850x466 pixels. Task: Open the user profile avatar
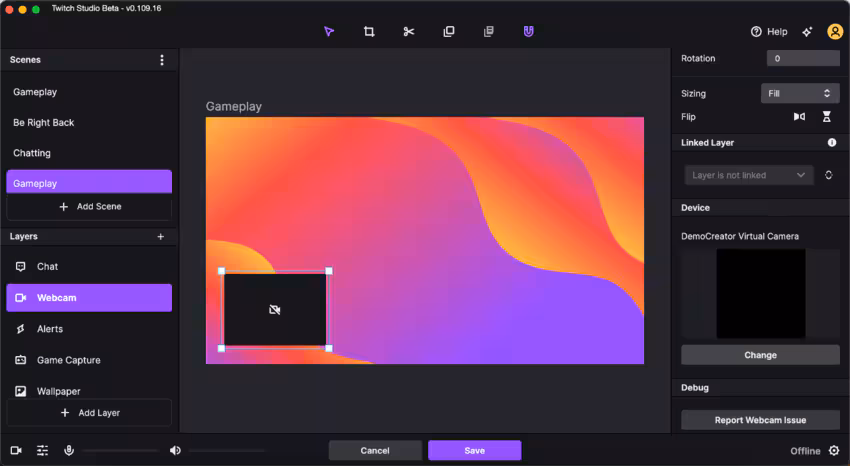835,31
